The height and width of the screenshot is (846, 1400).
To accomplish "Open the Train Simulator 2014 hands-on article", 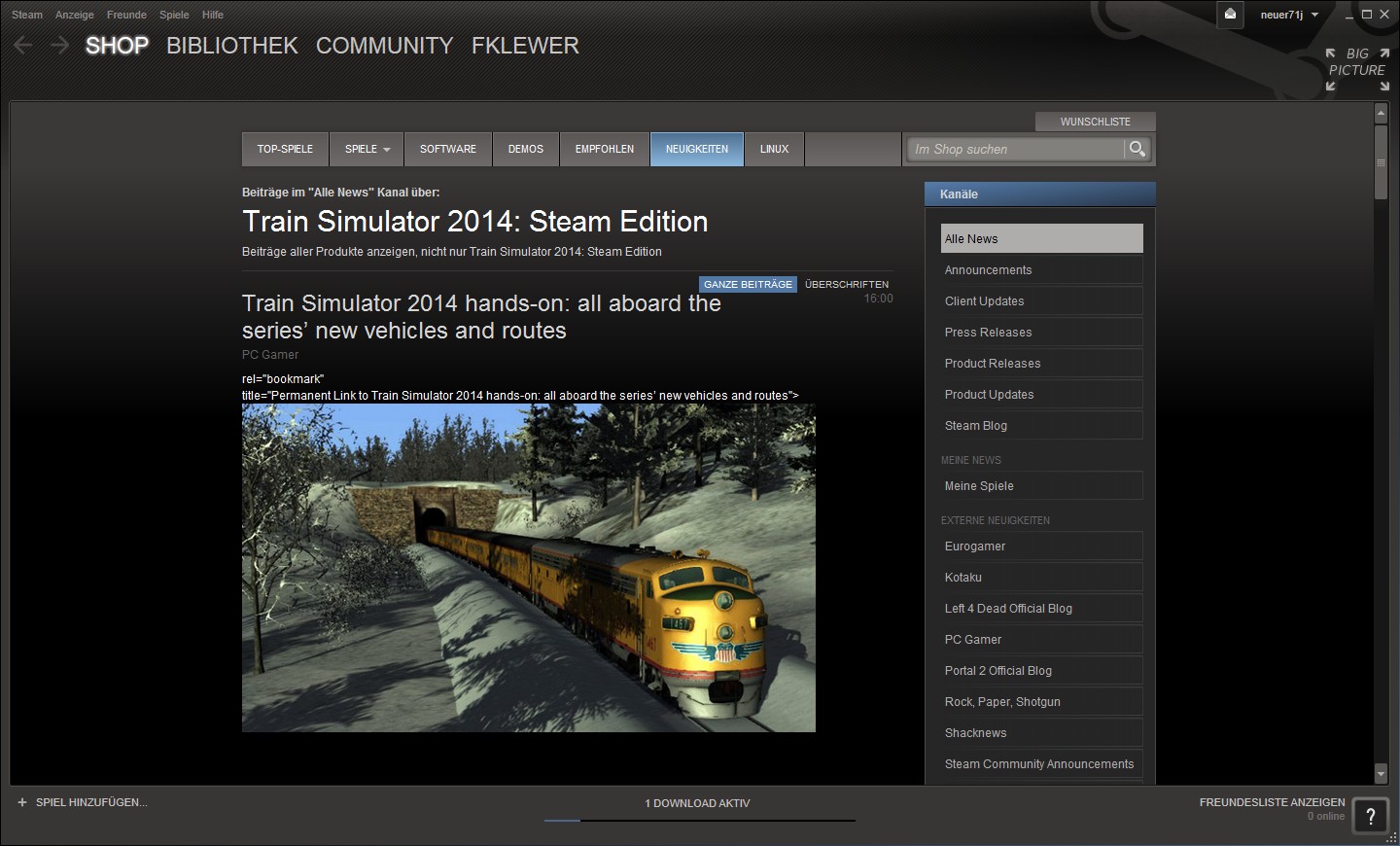I will 481,317.
